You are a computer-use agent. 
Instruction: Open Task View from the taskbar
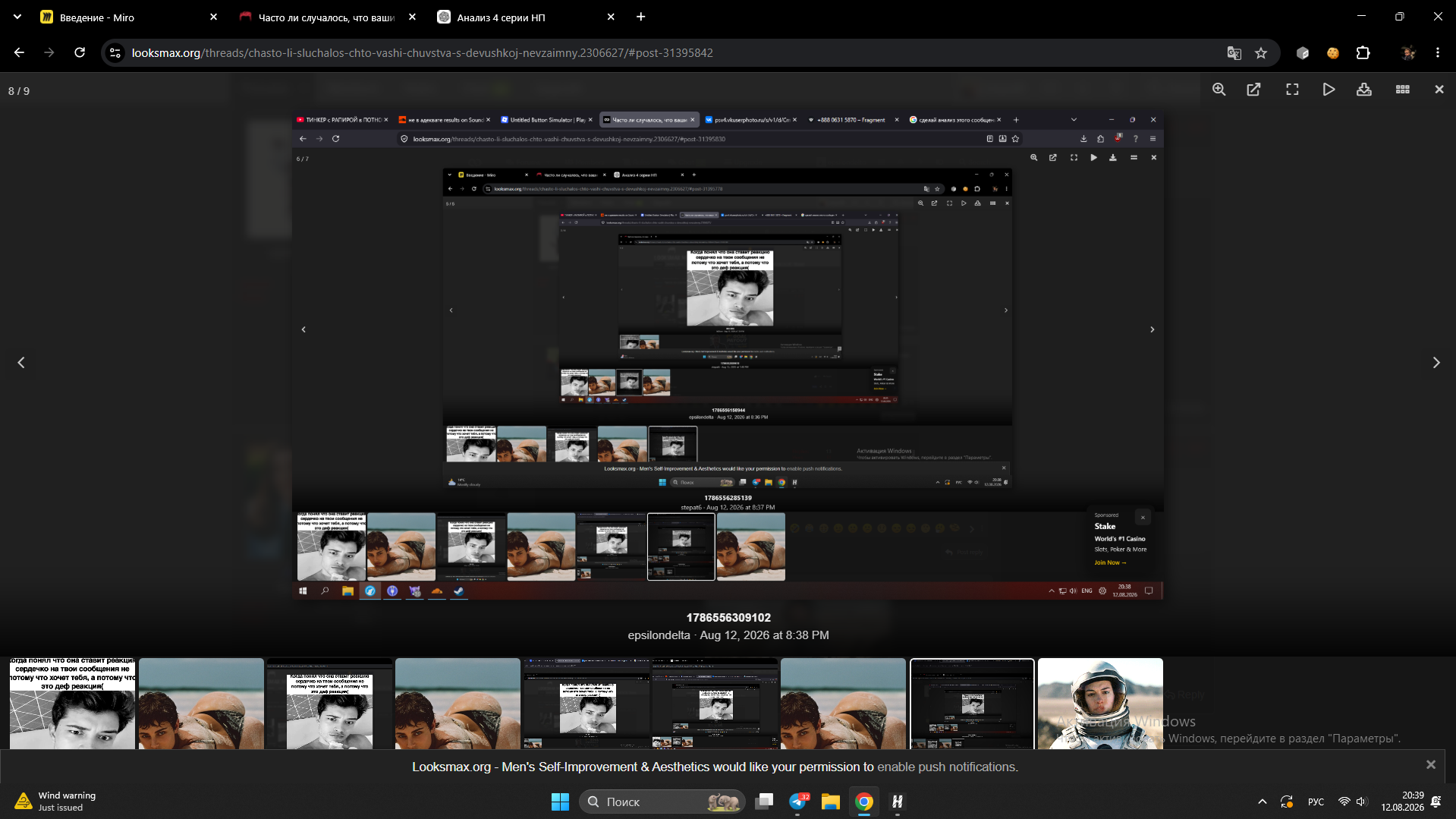tap(764, 802)
